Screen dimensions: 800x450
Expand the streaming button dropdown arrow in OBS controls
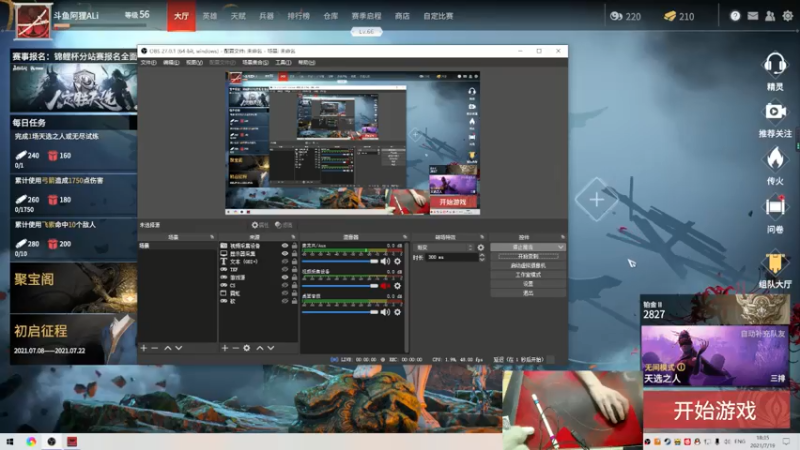point(561,247)
